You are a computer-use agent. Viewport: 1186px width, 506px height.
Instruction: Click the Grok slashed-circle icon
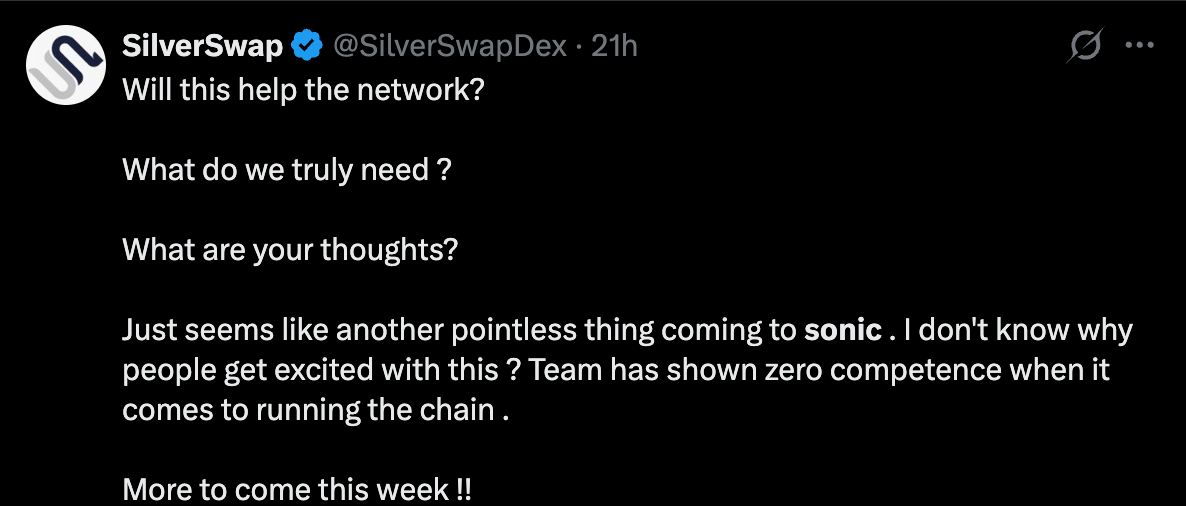(1086, 45)
